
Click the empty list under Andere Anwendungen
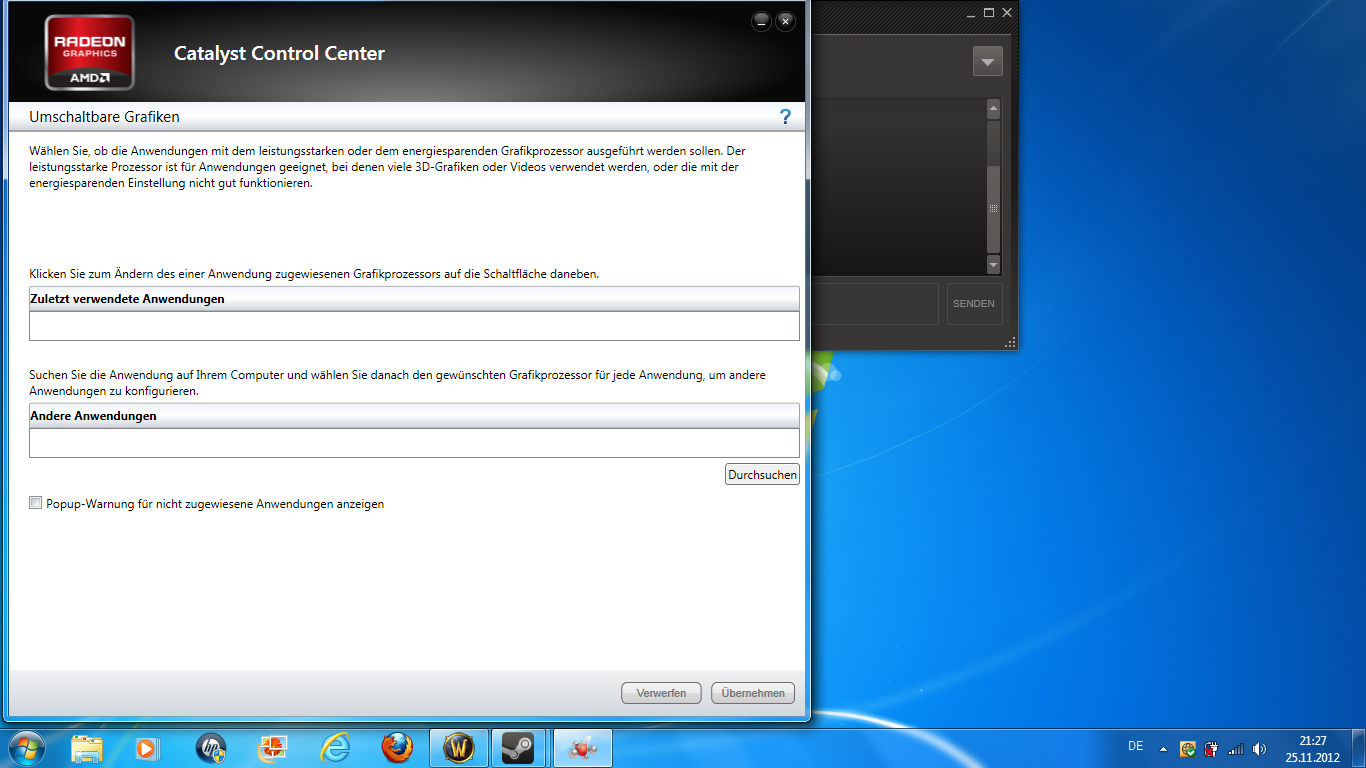point(414,443)
